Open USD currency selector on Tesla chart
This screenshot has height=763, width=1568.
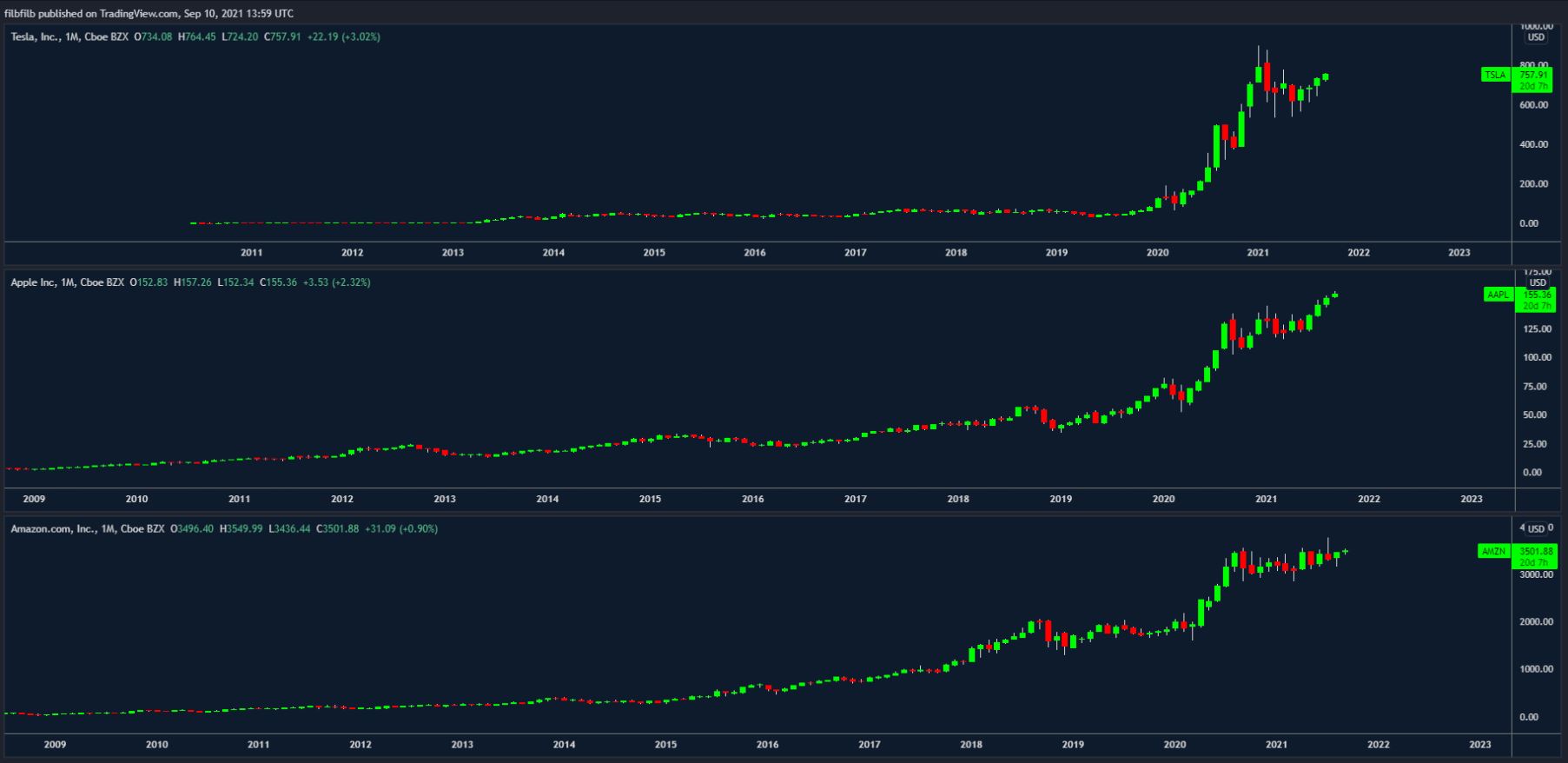point(1536,37)
